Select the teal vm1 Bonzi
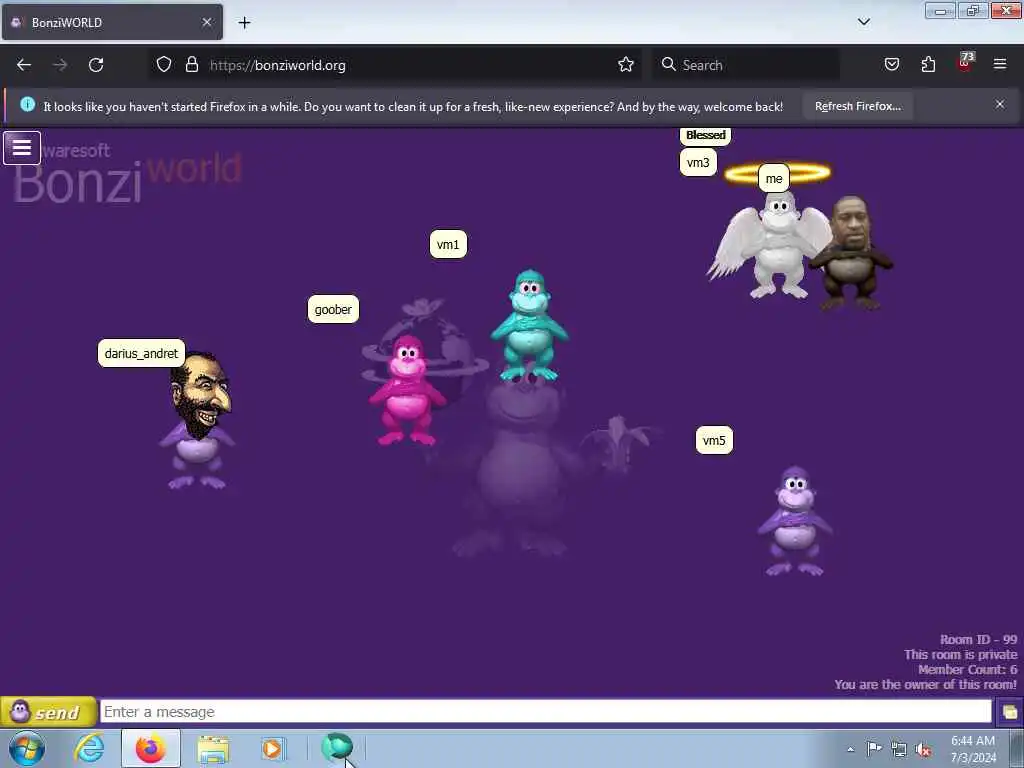The width and height of the screenshot is (1024, 768). (530, 325)
